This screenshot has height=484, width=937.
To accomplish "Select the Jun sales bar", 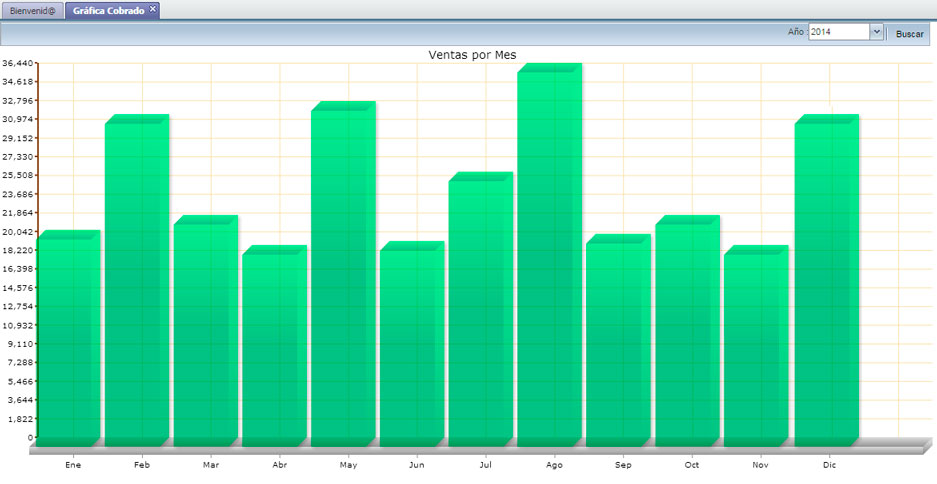I will (x=410, y=346).
